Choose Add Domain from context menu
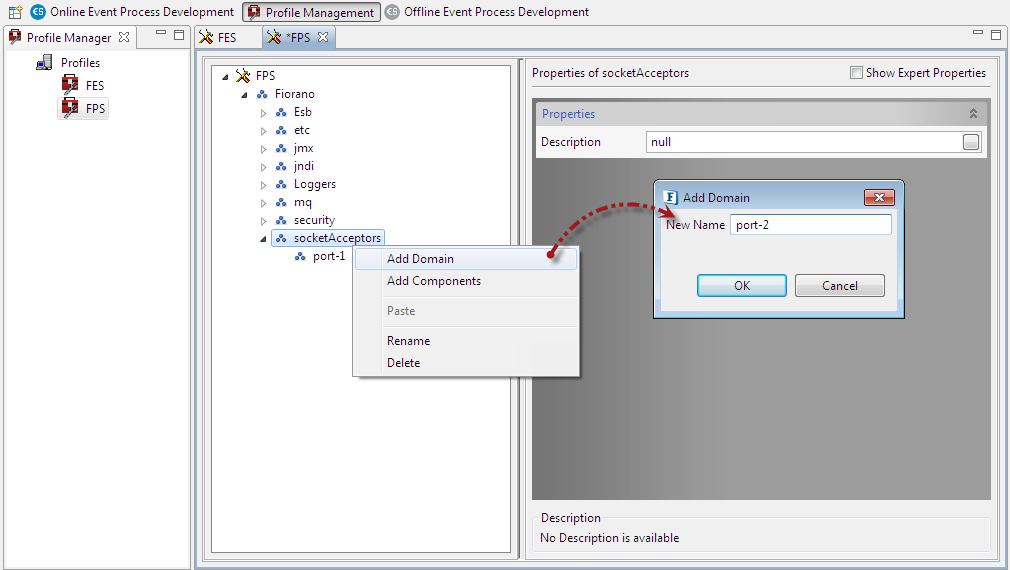Screen dimensions: 1010x570 (466, 259)
